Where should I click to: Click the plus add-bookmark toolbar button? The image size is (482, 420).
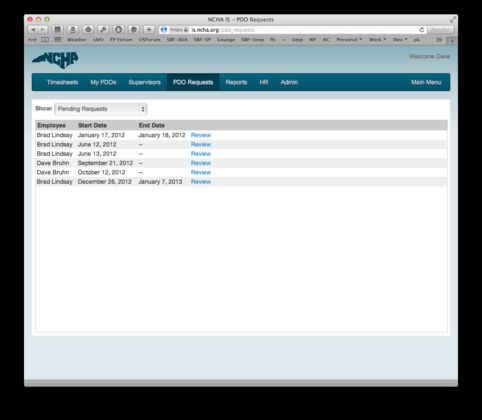149,30
